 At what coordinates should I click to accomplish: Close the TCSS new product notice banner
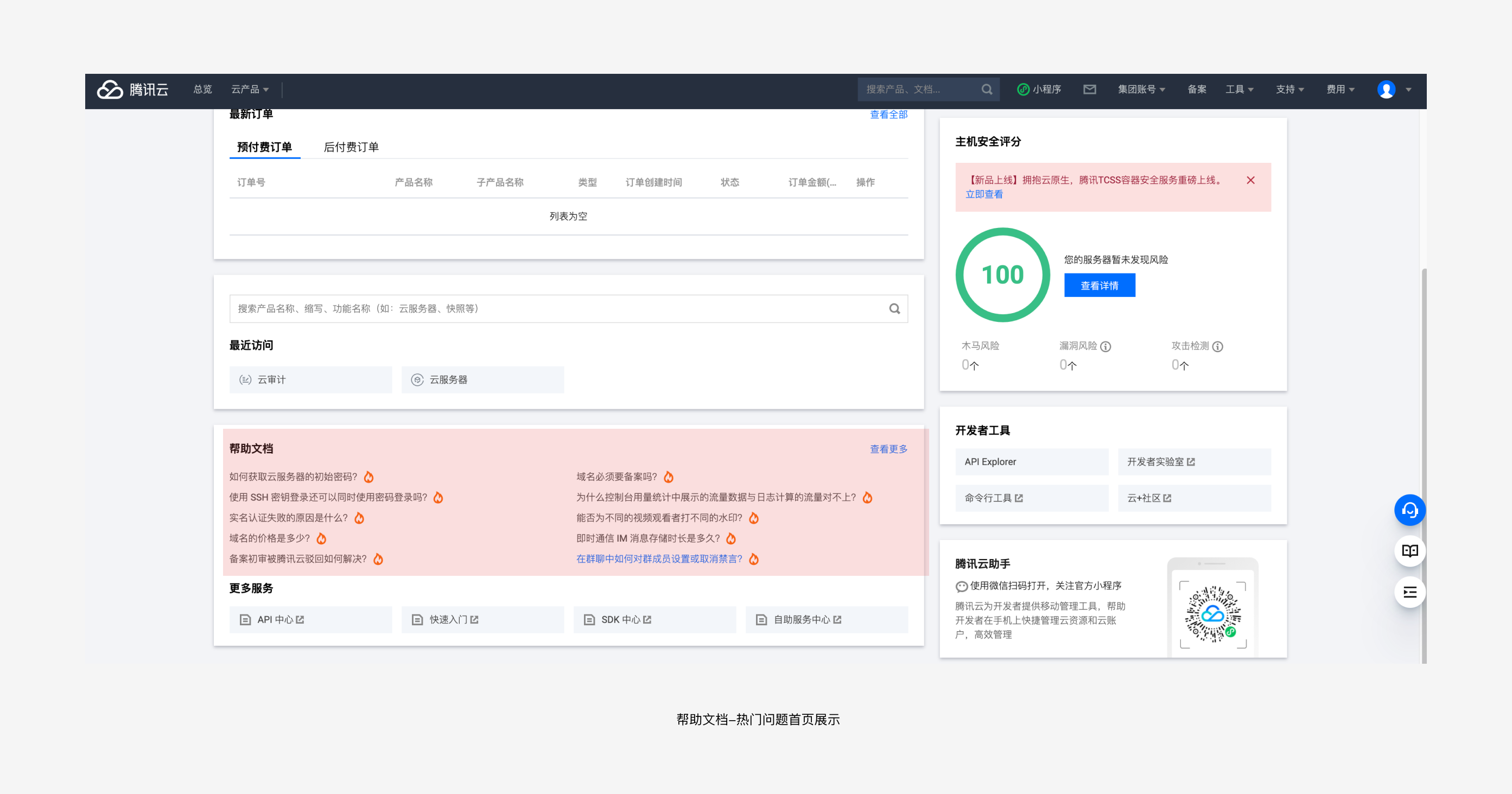[x=1250, y=180]
